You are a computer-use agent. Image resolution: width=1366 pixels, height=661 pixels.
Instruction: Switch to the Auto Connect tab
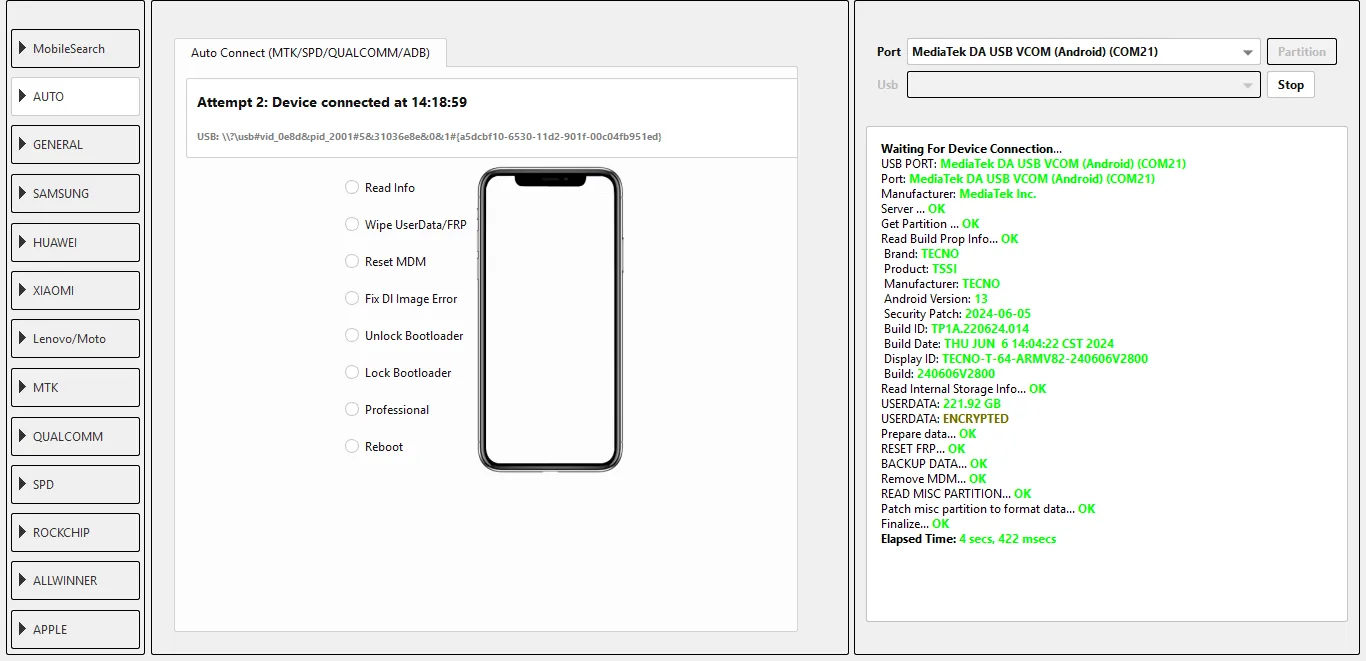310,53
